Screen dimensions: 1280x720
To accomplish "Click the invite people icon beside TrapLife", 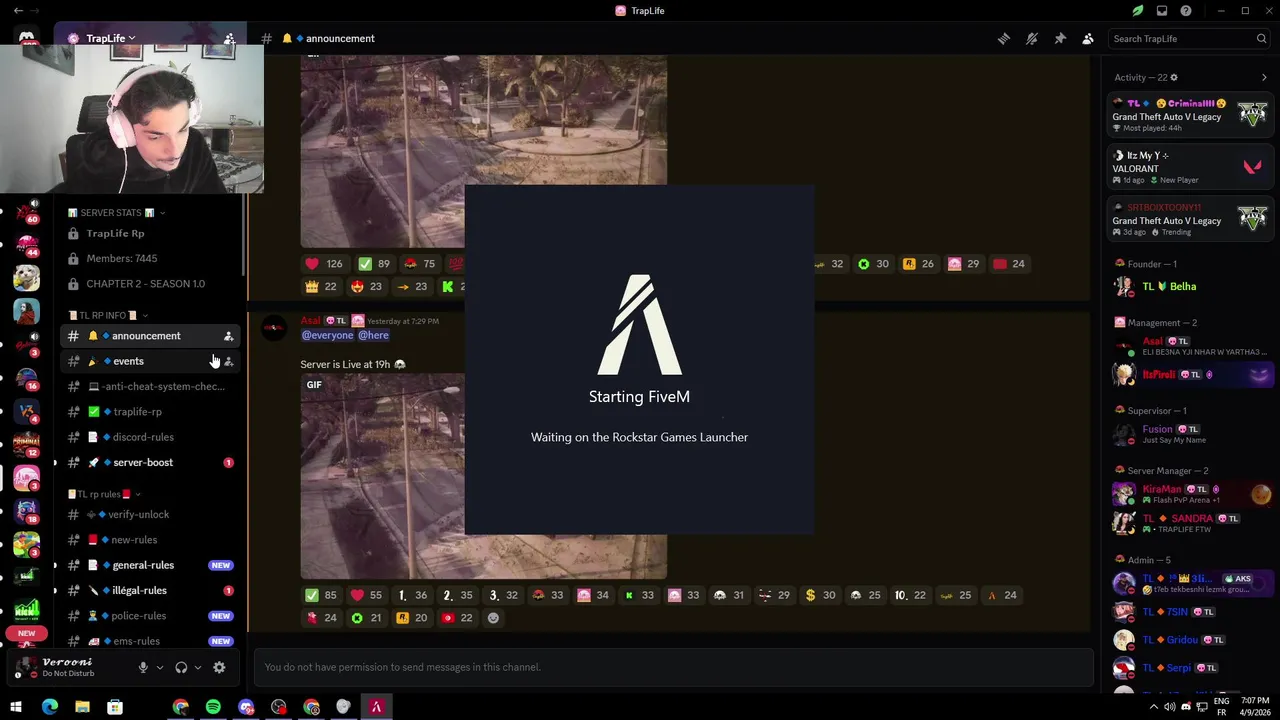I will [229, 38].
